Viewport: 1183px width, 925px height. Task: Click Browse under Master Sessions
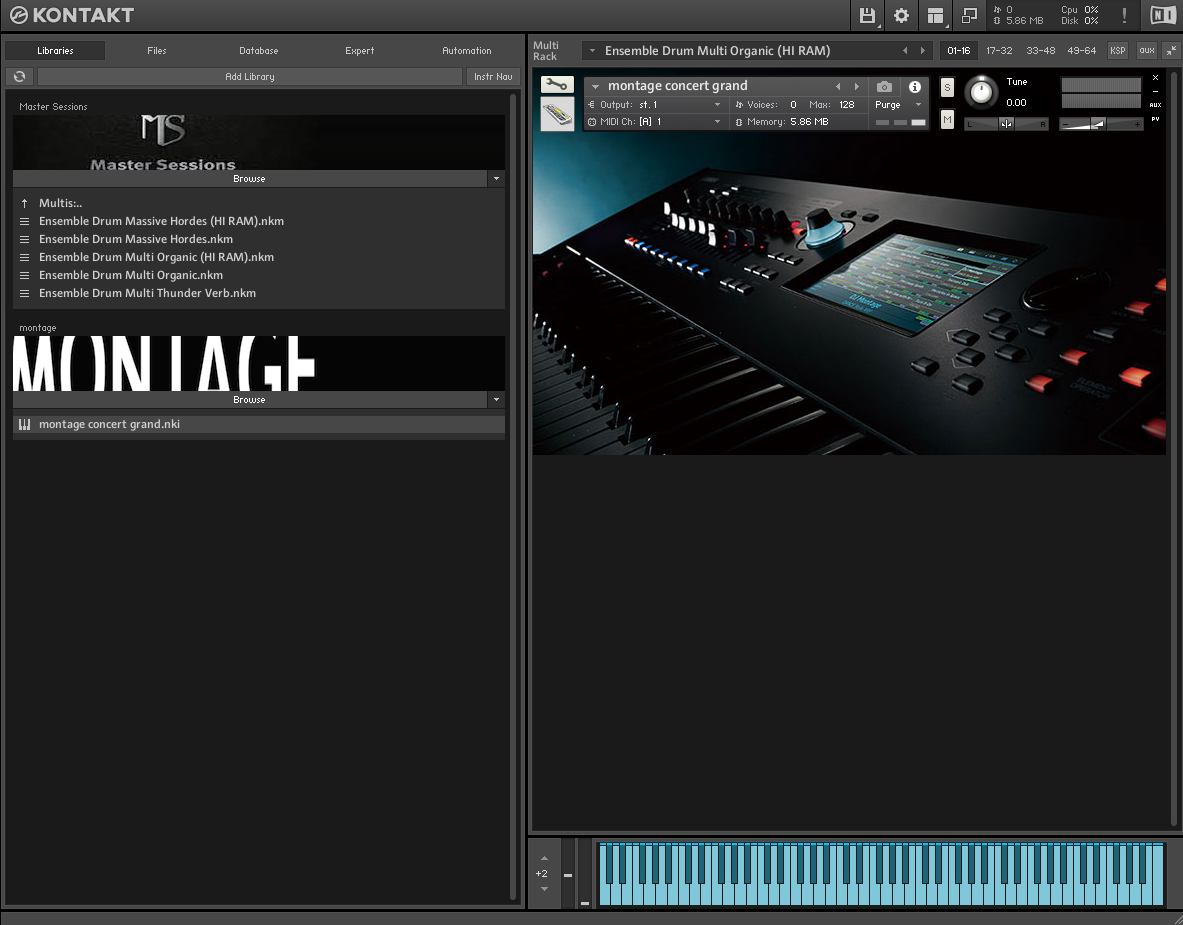pos(249,179)
